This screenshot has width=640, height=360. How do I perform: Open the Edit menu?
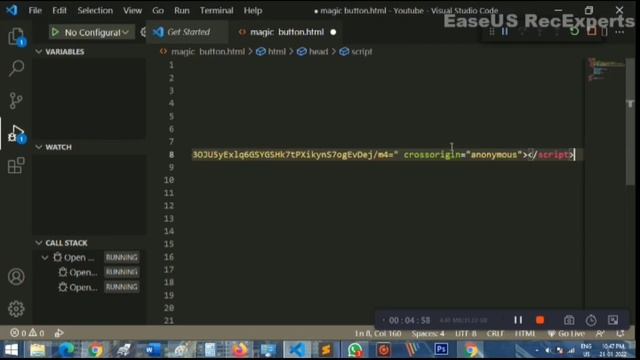(x=59, y=10)
